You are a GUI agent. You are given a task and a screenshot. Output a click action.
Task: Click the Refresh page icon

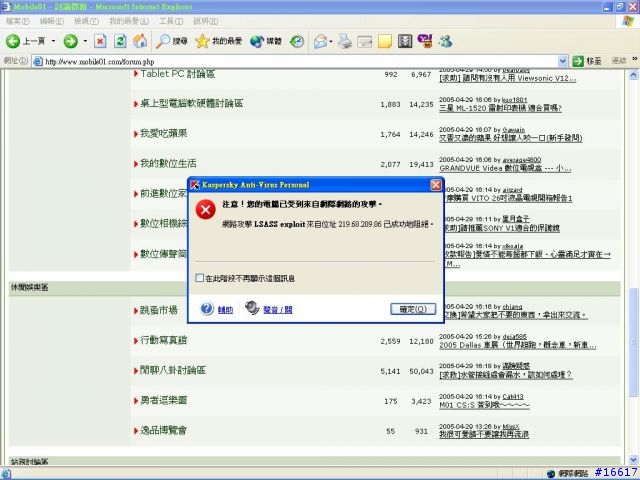tap(120, 41)
